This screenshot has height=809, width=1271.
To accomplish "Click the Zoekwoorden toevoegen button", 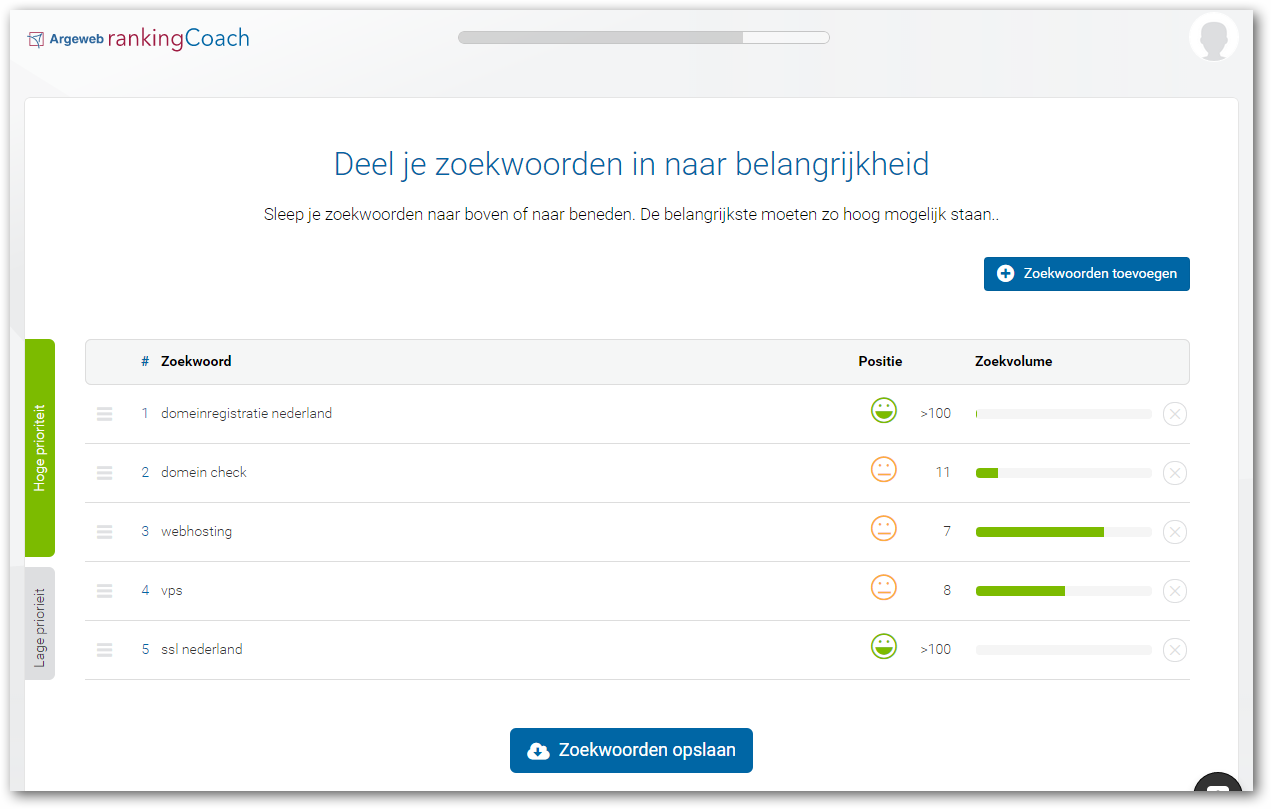I will coord(1087,274).
